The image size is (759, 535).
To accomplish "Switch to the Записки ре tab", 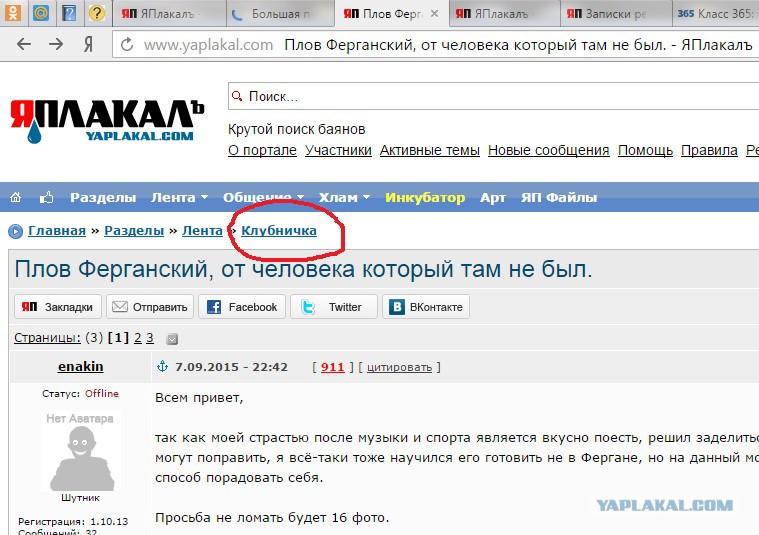I will 616,14.
